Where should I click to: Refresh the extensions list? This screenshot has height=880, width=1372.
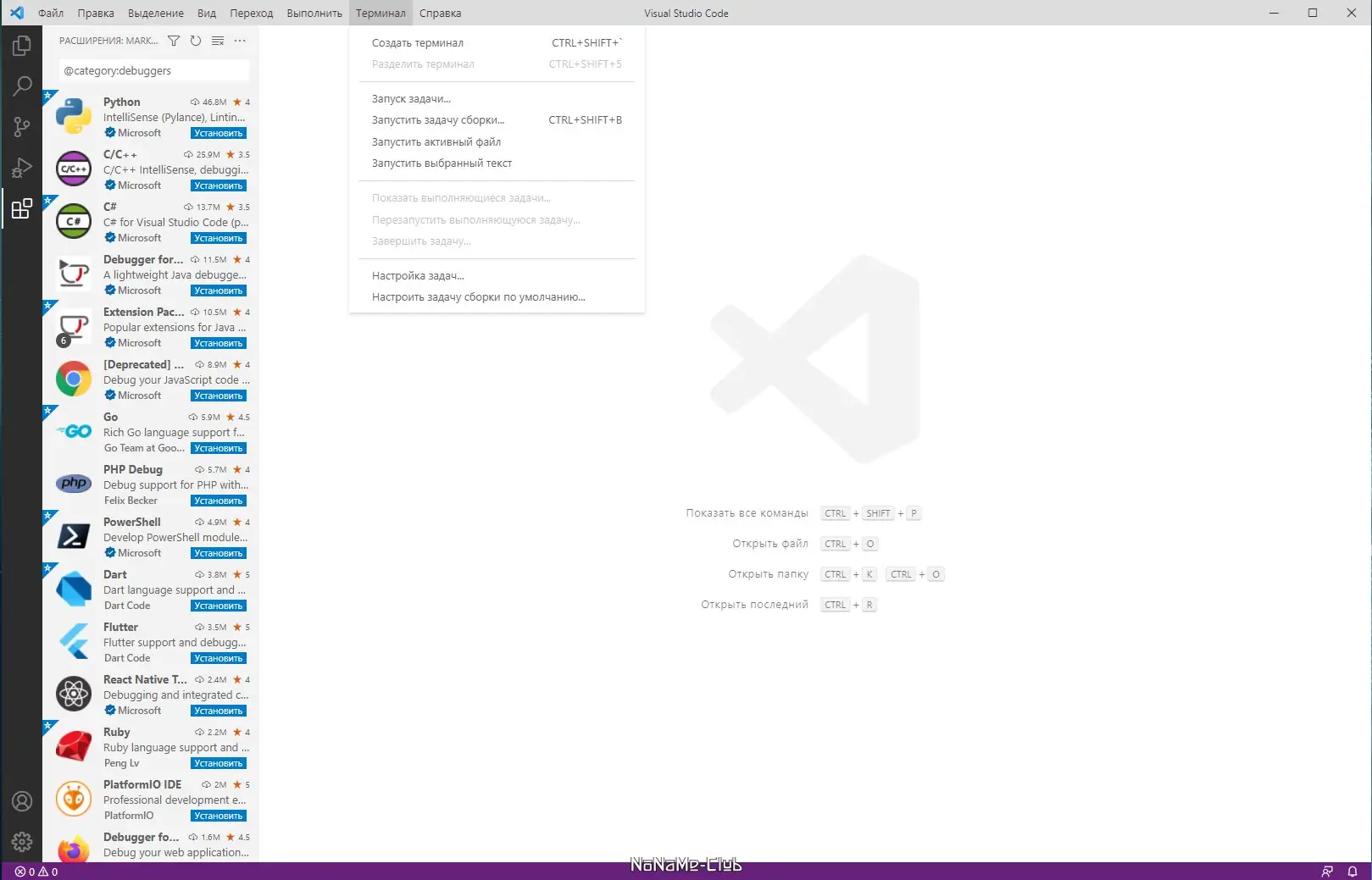[196, 41]
